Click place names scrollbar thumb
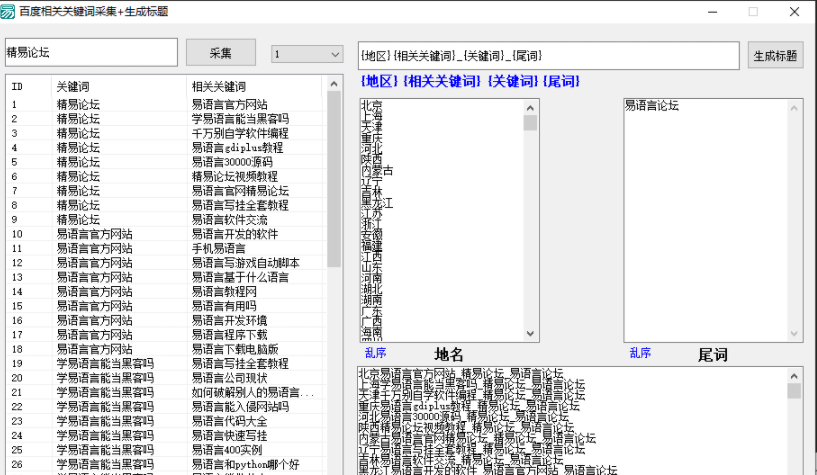The width and height of the screenshot is (817, 475). coord(530,123)
